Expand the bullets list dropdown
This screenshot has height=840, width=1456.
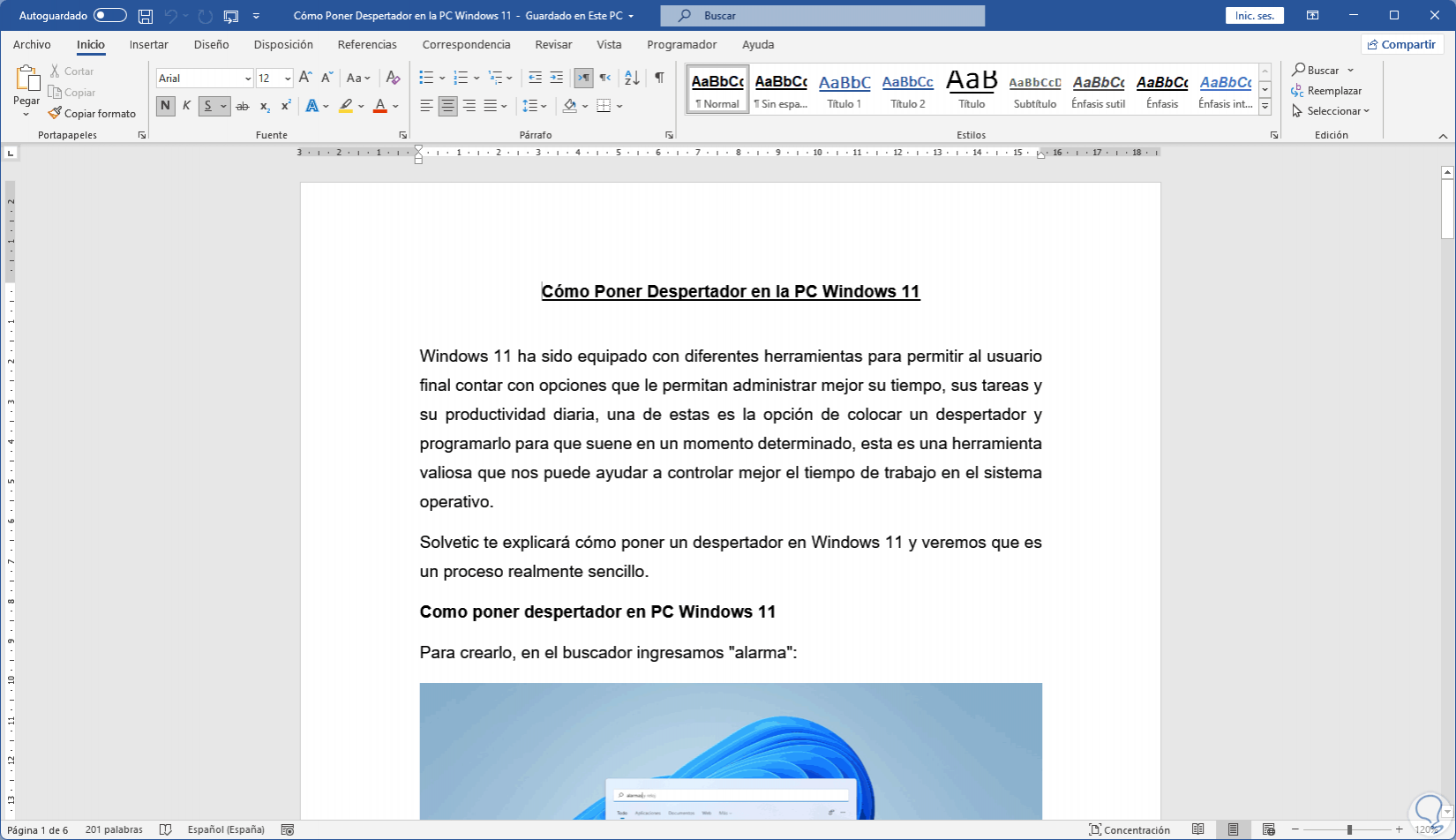click(x=442, y=78)
